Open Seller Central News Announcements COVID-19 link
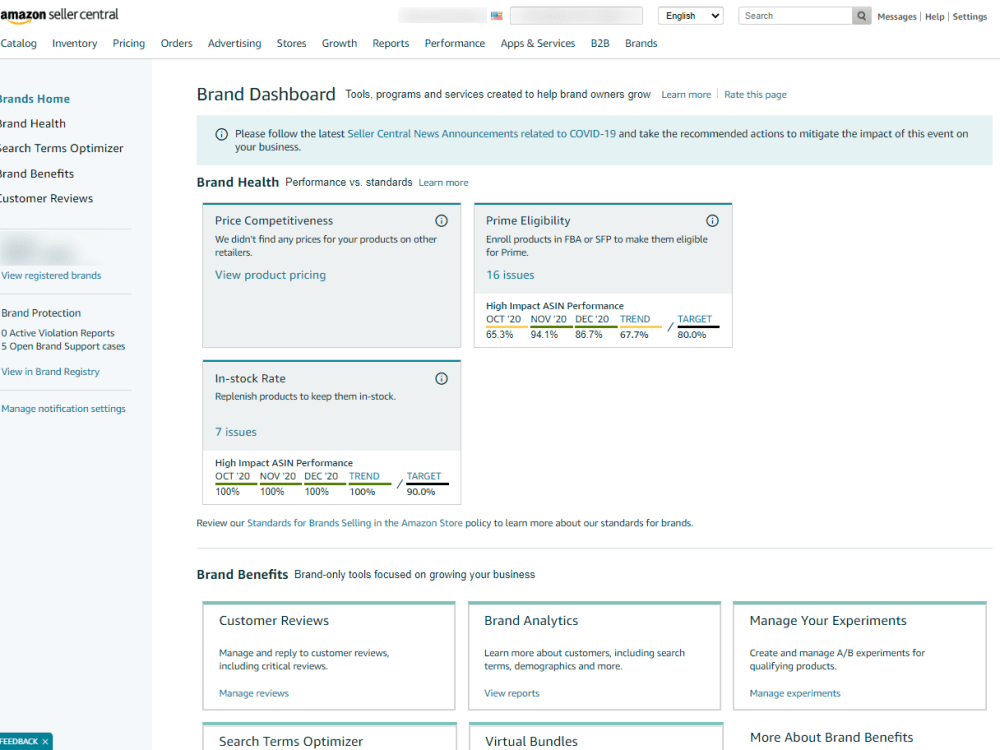Image resolution: width=1000 pixels, height=750 pixels. pos(482,134)
